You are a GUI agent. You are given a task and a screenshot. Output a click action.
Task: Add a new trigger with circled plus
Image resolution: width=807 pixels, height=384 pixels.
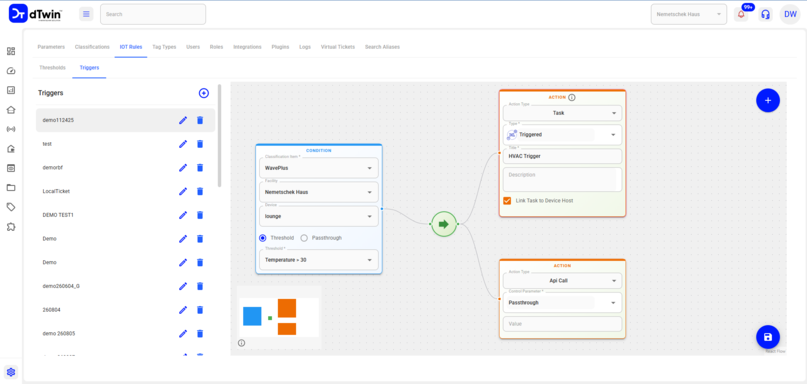click(x=204, y=93)
